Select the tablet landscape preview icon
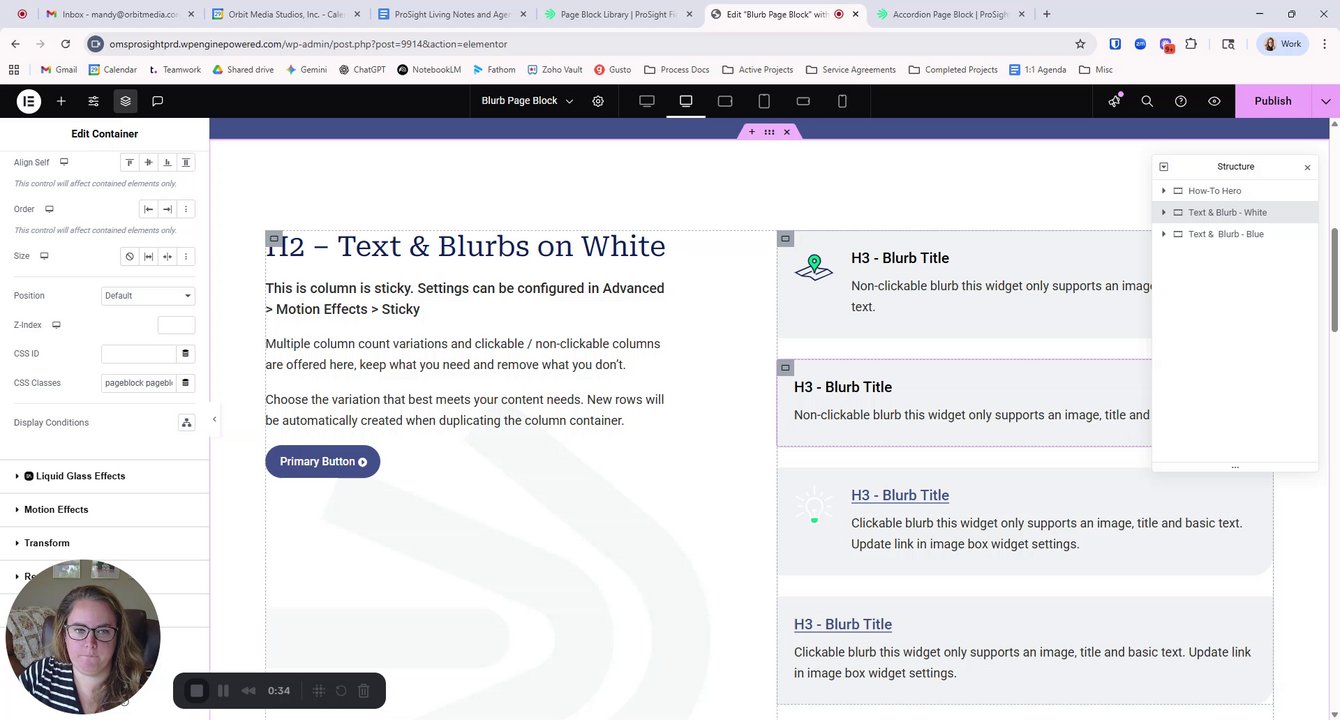 coord(725,101)
